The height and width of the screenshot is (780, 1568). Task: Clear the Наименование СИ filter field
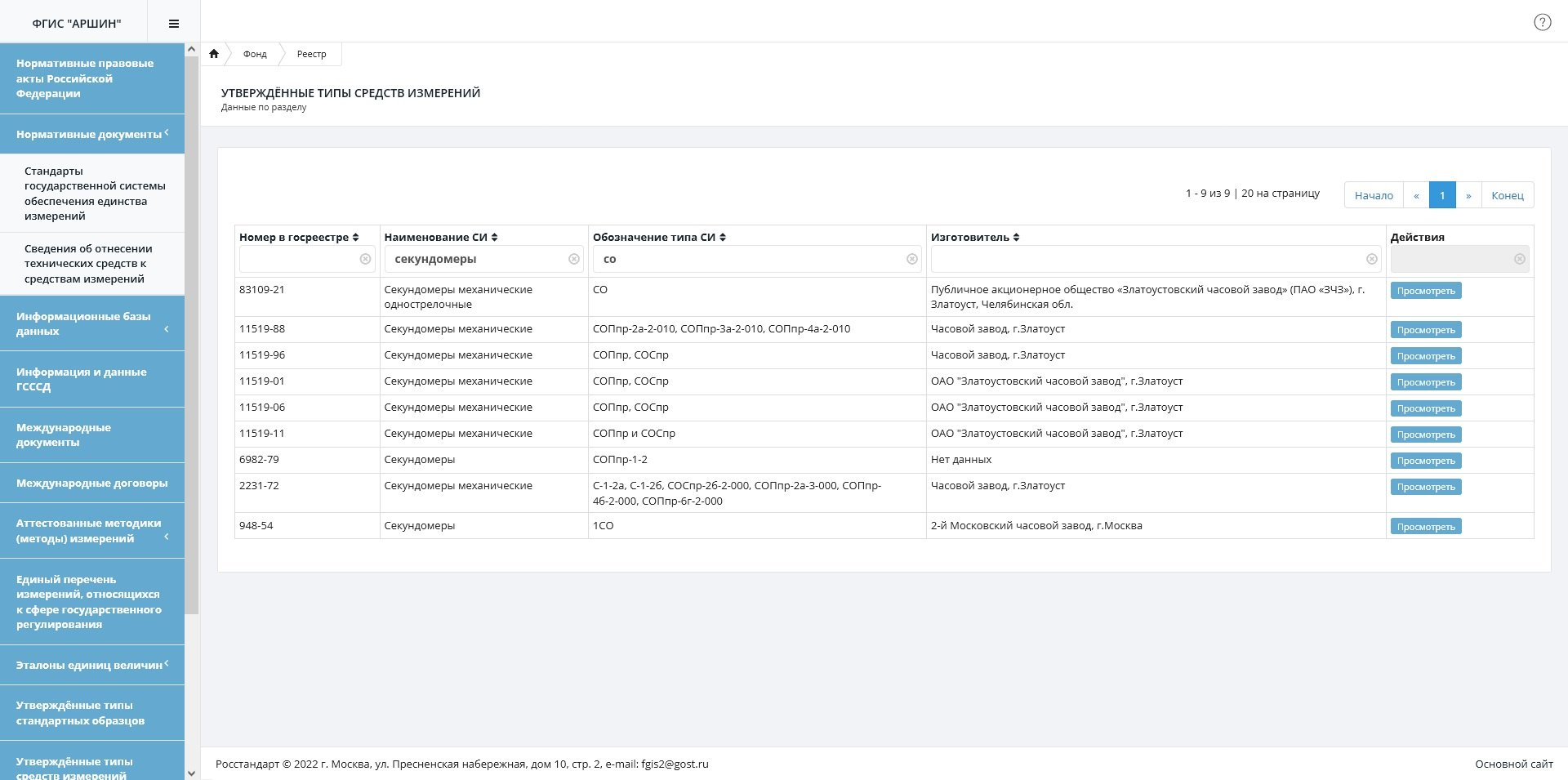pos(574,259)
